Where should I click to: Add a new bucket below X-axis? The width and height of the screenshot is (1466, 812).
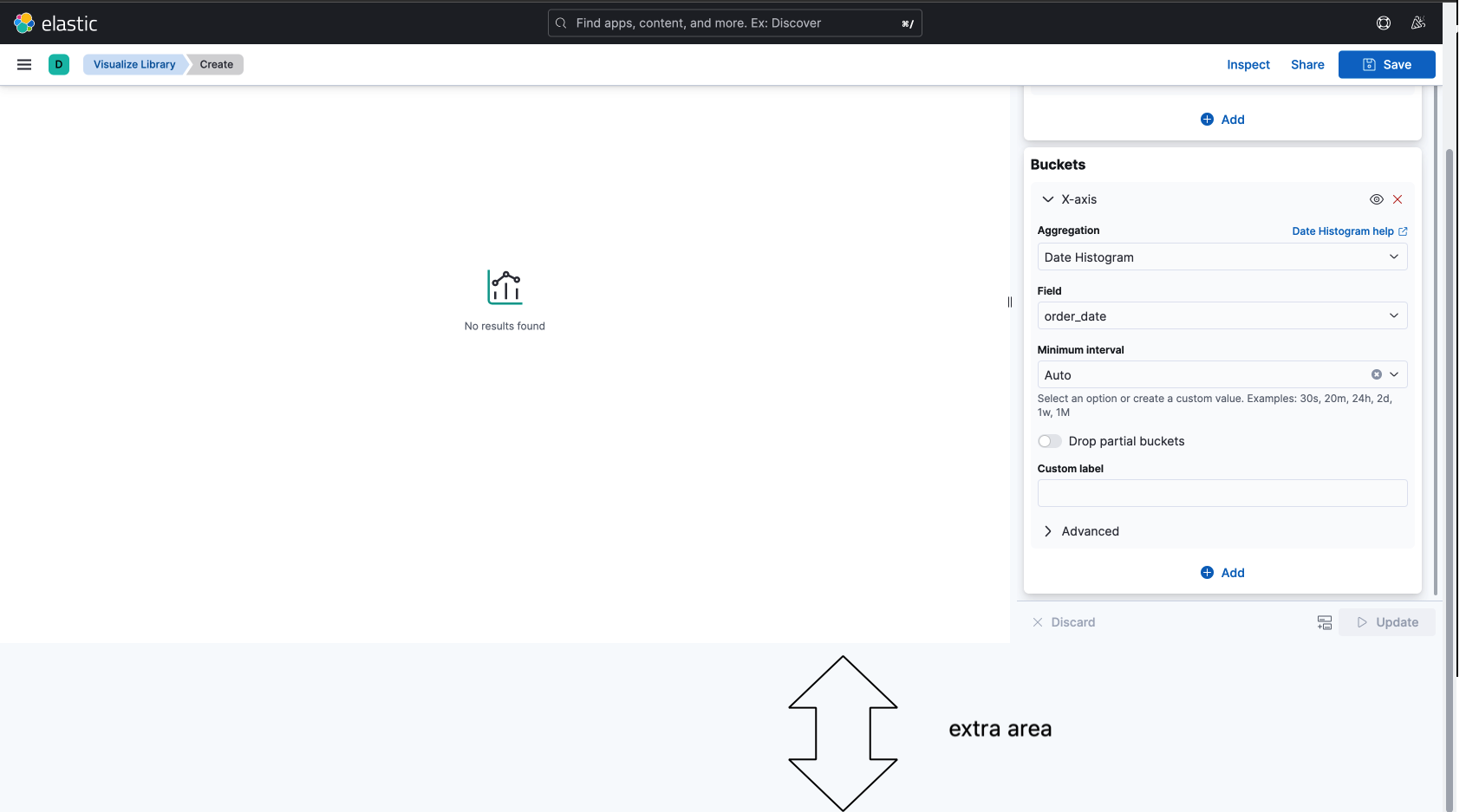[x=1222, y=573]
